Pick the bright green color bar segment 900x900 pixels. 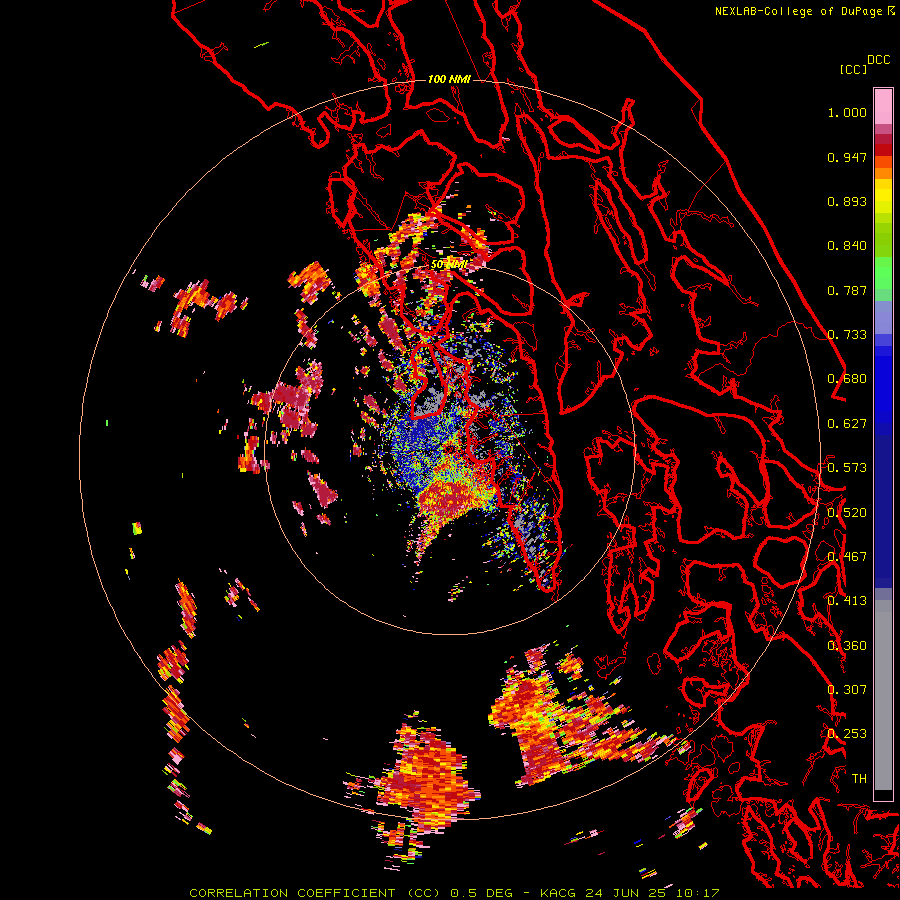pyautogui.click(x=883, y=273)
